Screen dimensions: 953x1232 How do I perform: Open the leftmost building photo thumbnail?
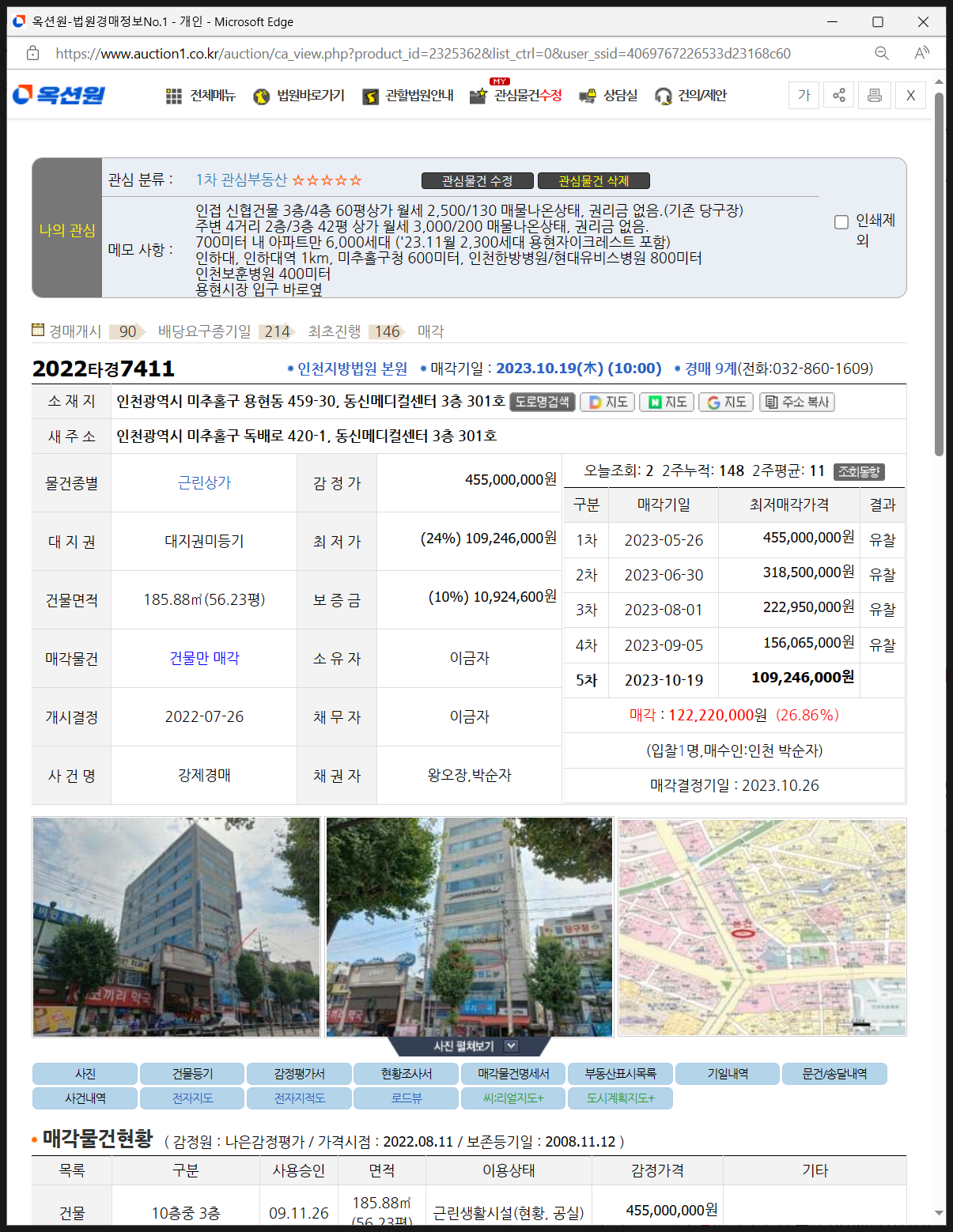176,927
